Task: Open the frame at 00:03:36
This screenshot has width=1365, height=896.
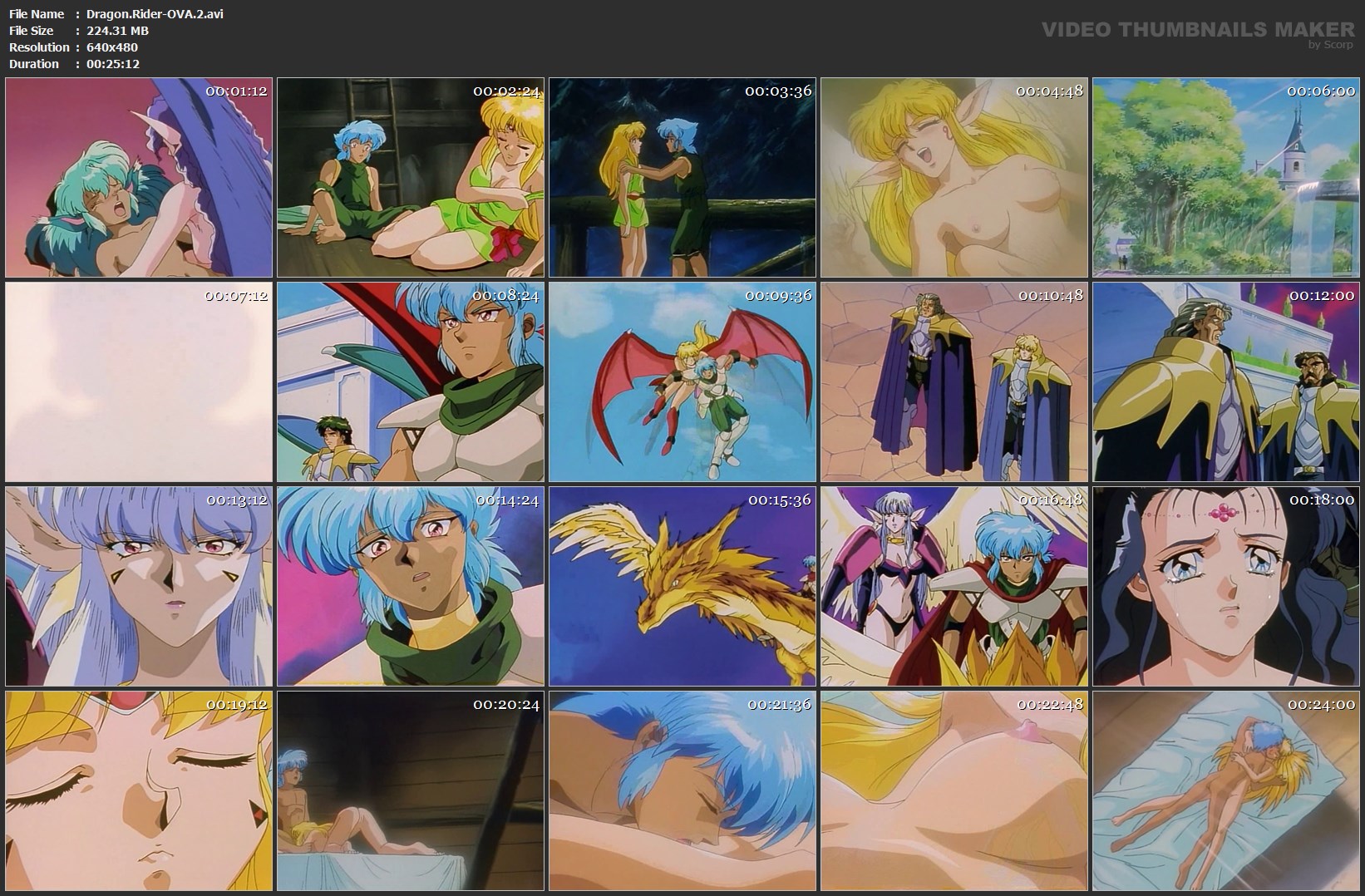Action: (x=682, y=178)
